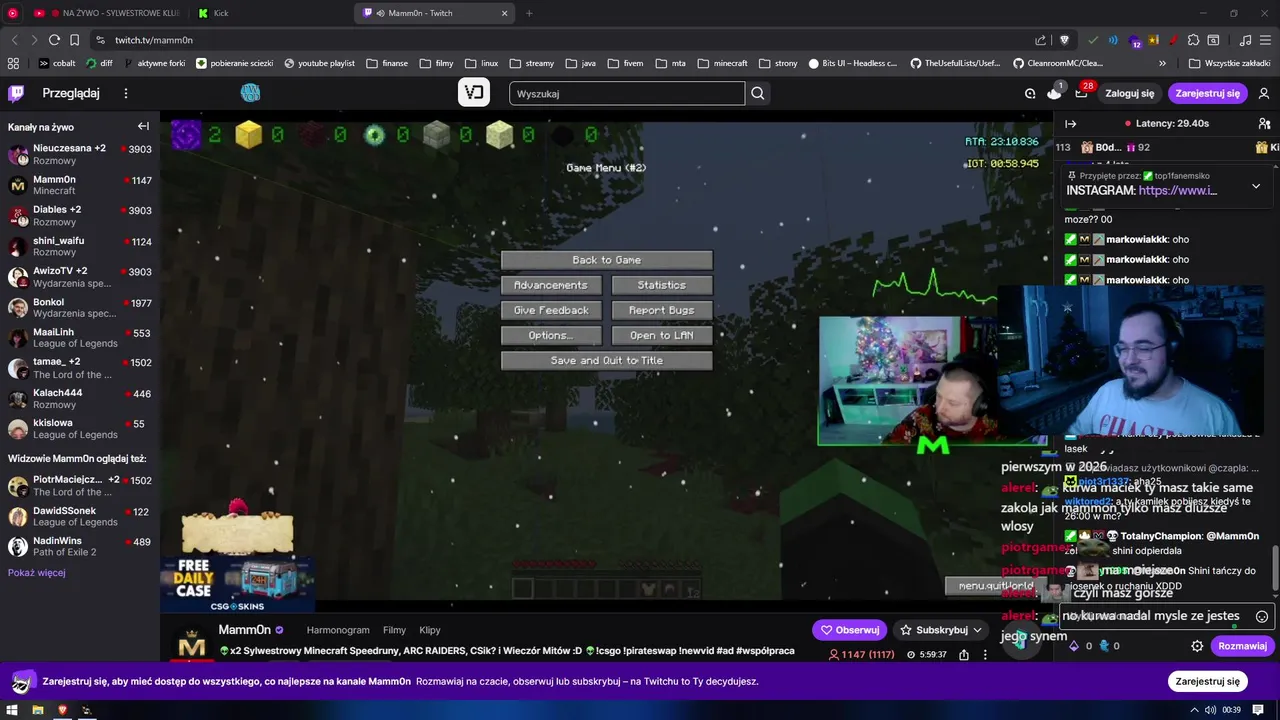The image size is (1280, 720).
Task: Open the chat community users icon
Action: coord(1264,124)
